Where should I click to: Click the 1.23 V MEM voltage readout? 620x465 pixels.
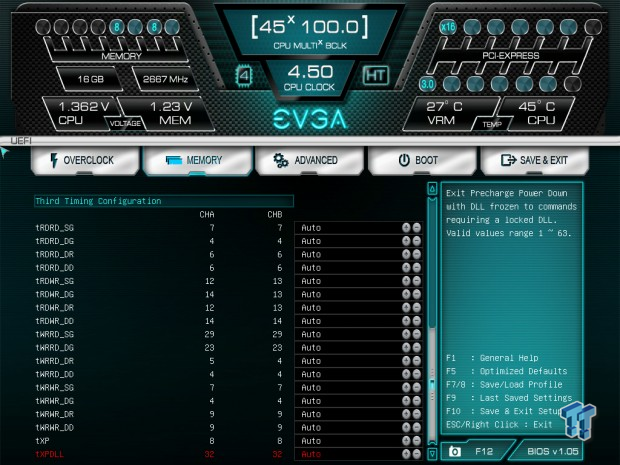pyautogui.click(x=171, y=113)
